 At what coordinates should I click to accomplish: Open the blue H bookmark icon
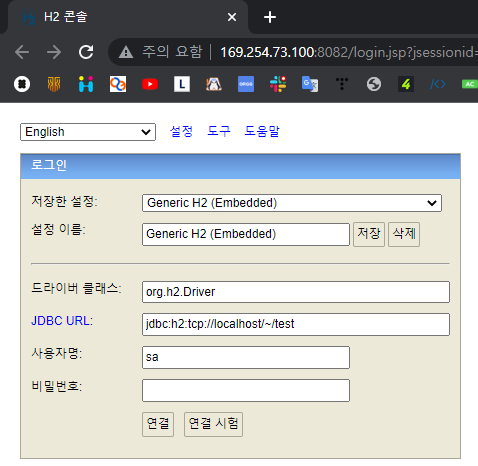tap(86, 84)
